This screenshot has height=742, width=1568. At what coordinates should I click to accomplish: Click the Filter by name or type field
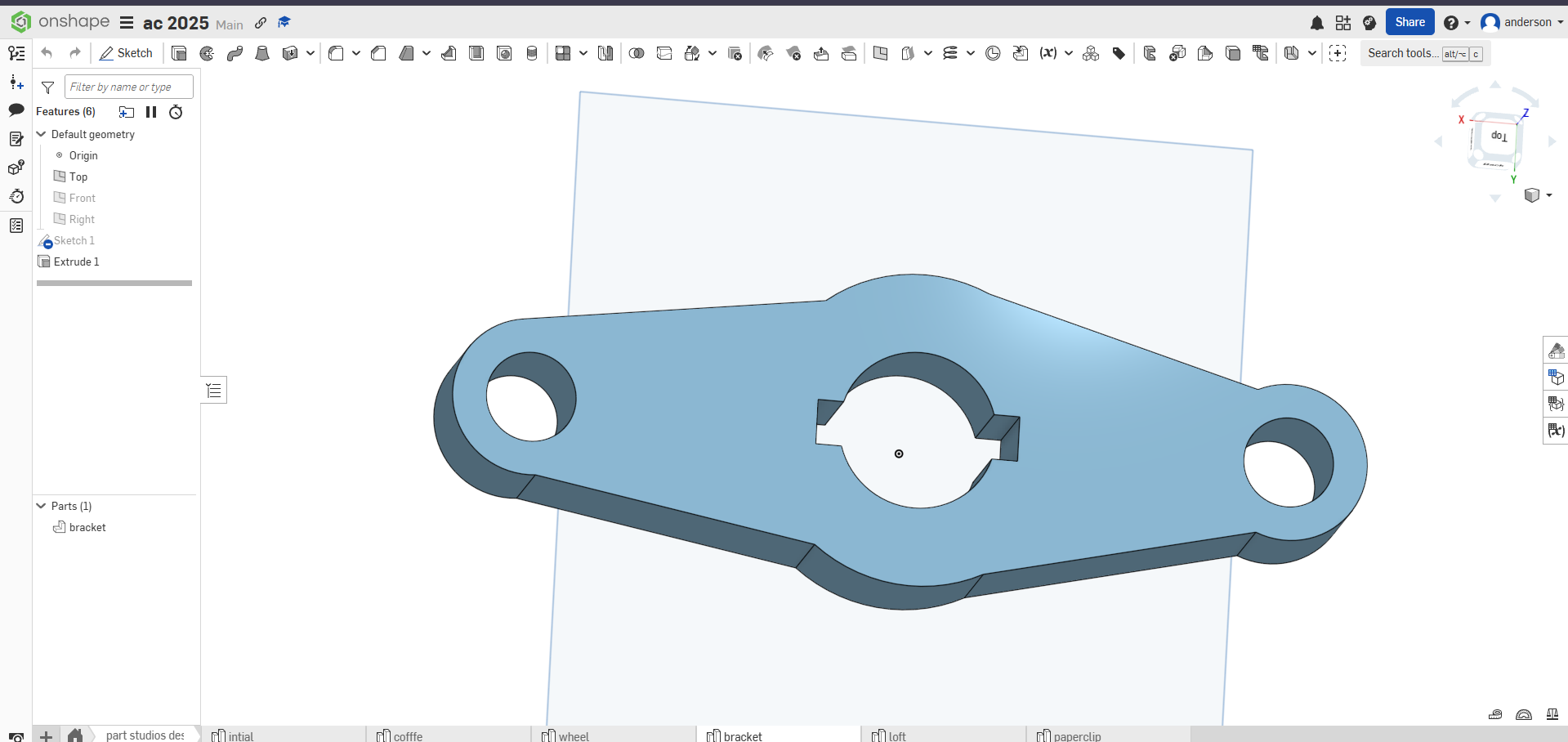pos(128,87)
